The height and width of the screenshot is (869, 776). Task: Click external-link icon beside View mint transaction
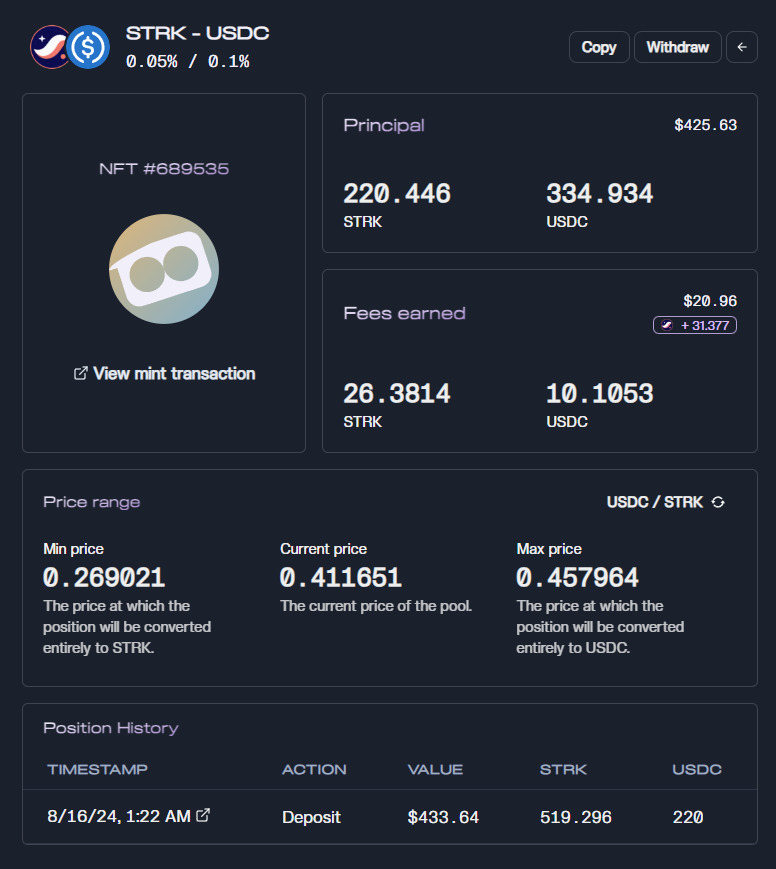[x=81, y=373]
